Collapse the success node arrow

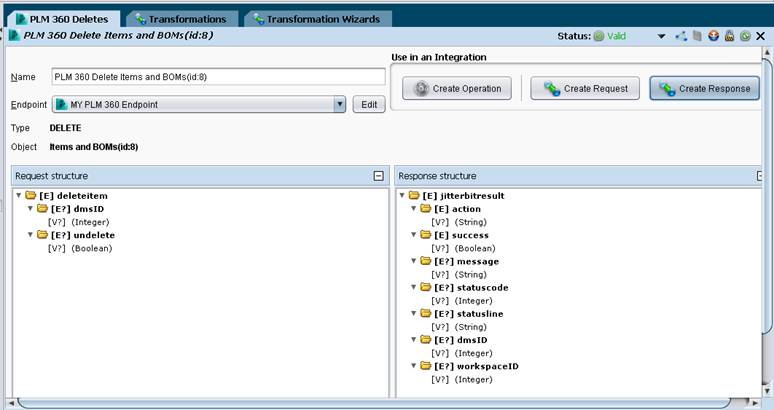point(414,235)
